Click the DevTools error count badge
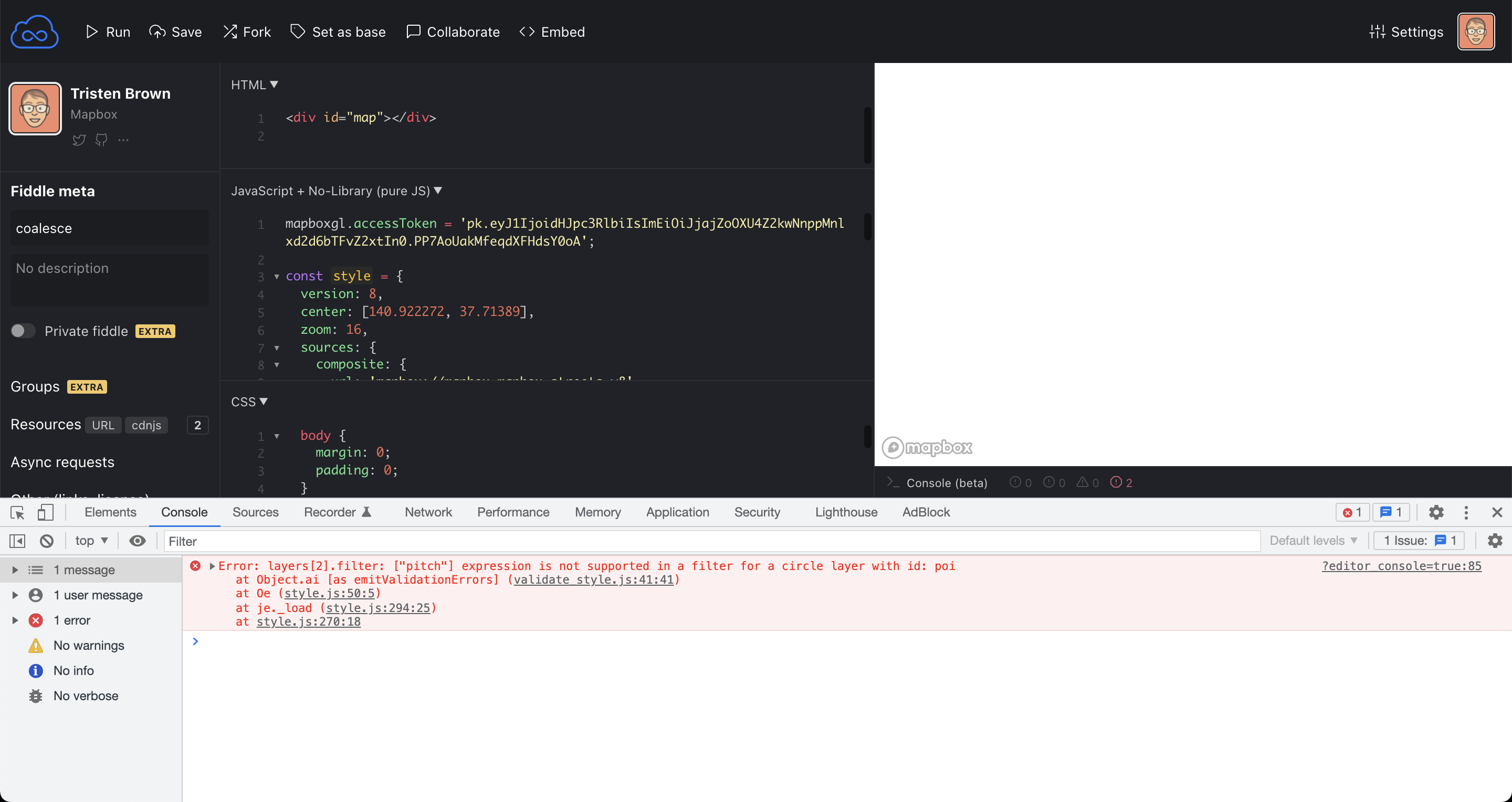This screenshot has width=1512, height=802. pos(1352,512)
